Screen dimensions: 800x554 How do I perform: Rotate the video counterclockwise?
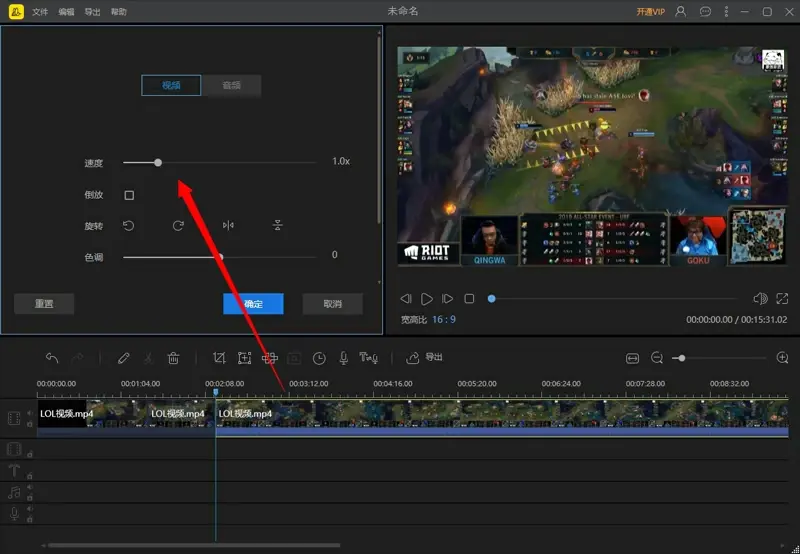click(129, 225)
